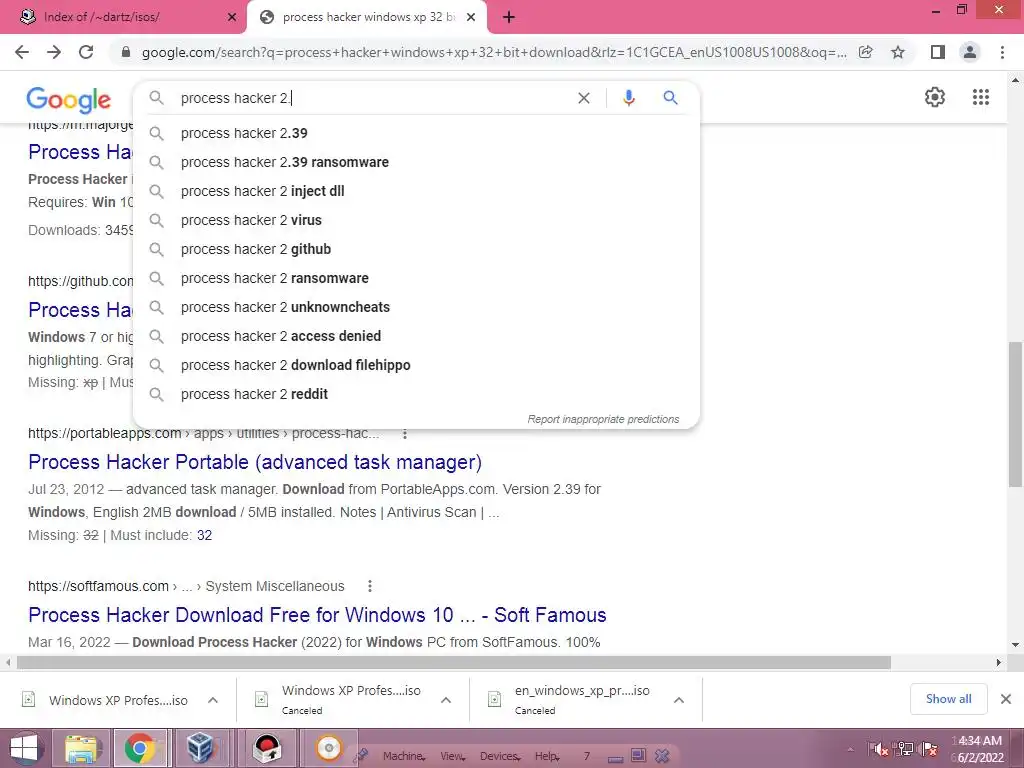Screen dimensions: 1024x768
Task: Click the Google logo
Action: pos(69,99)
